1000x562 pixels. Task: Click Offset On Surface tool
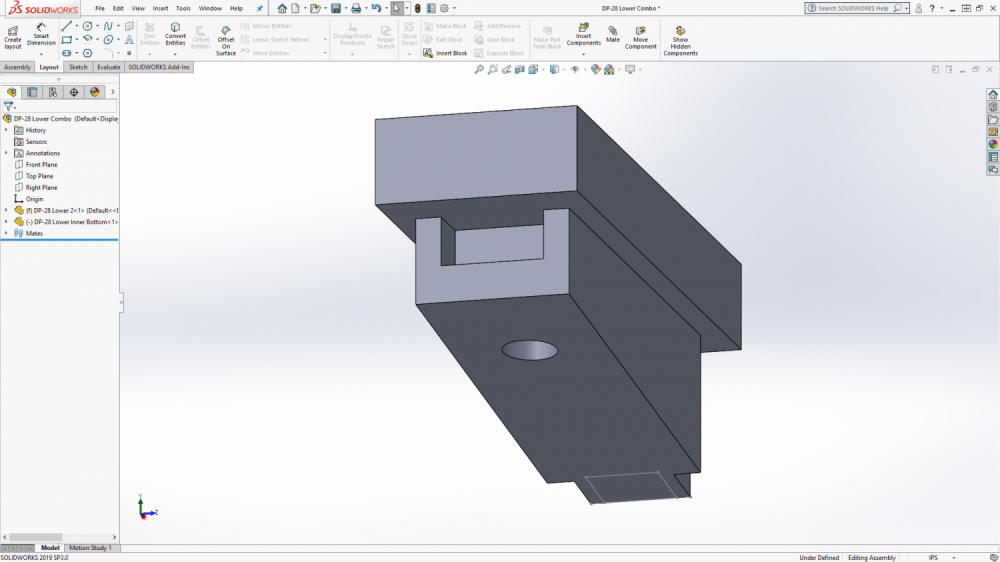pos(226,40)
